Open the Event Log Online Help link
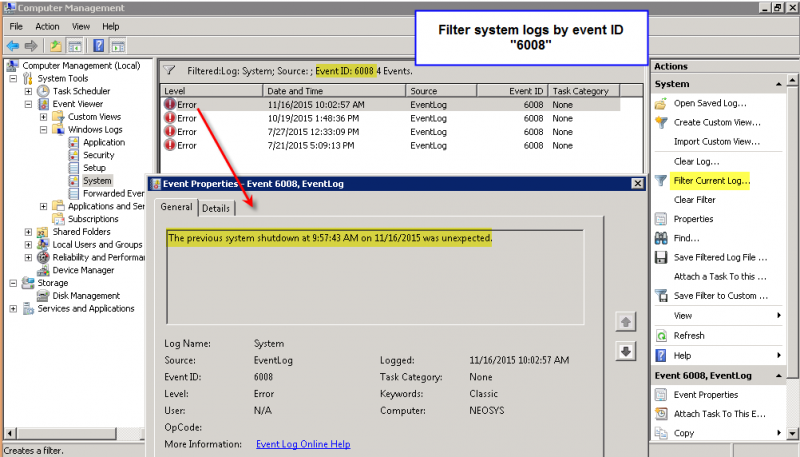This screenshot has width=800, height=457. point(303,444)
